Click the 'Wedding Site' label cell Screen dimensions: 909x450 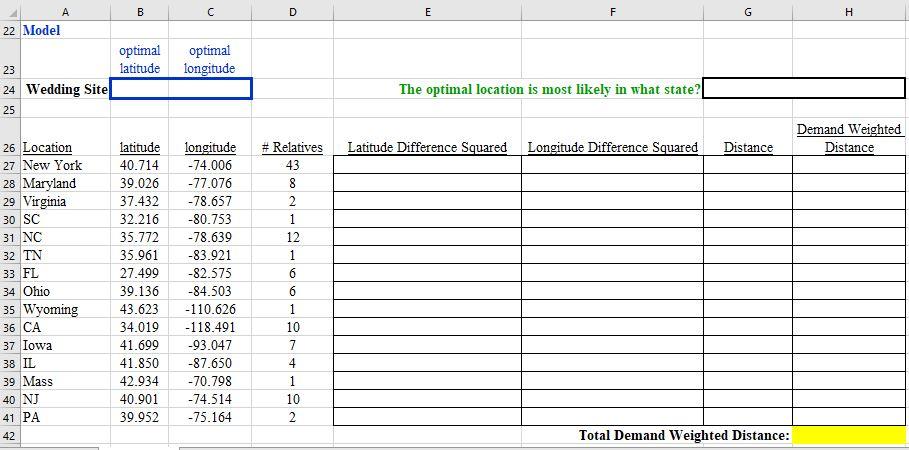[66, 89]
